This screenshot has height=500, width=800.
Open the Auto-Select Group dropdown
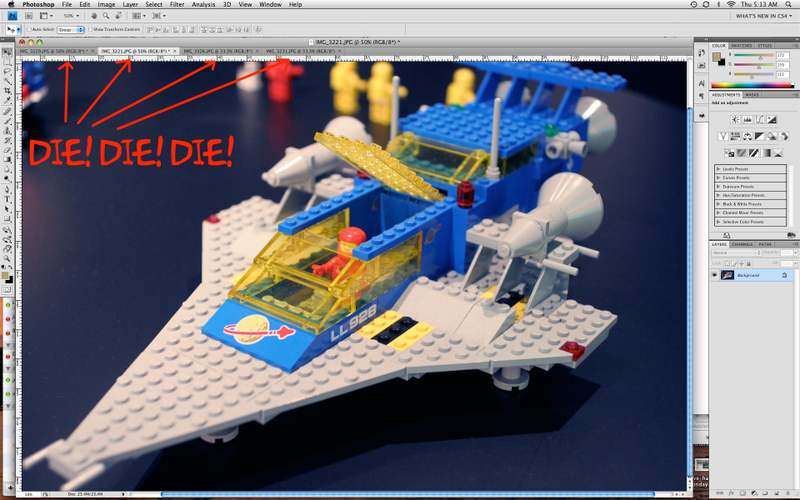pos(71,30)
